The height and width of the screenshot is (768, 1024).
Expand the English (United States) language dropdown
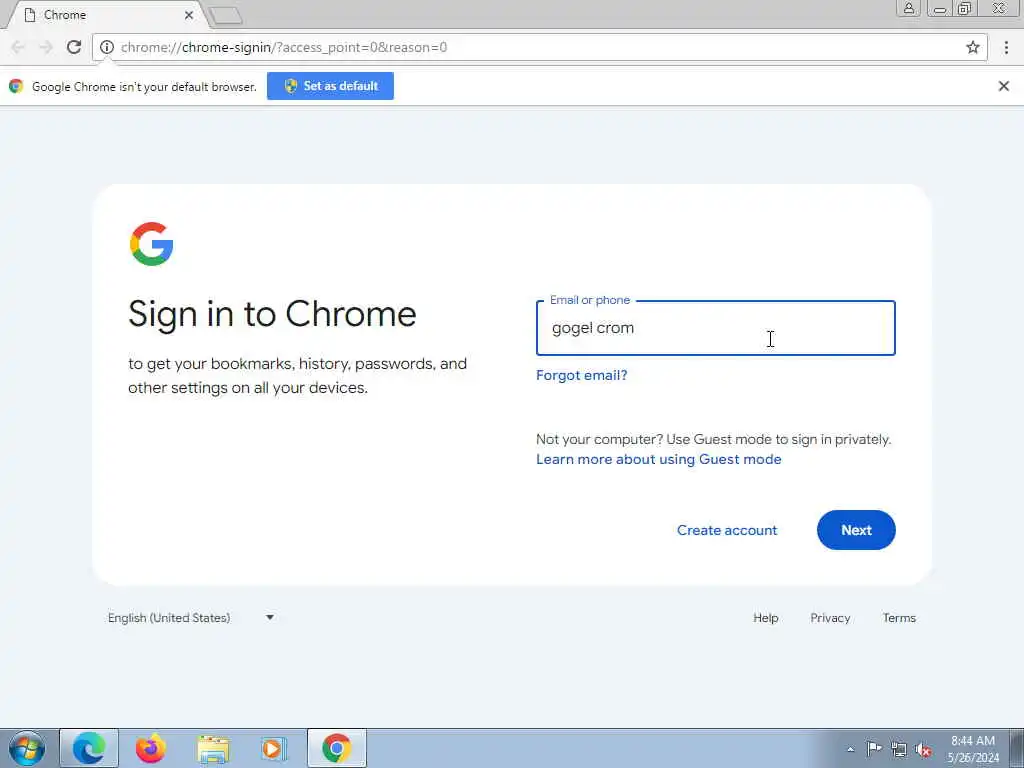pos(191,617)
